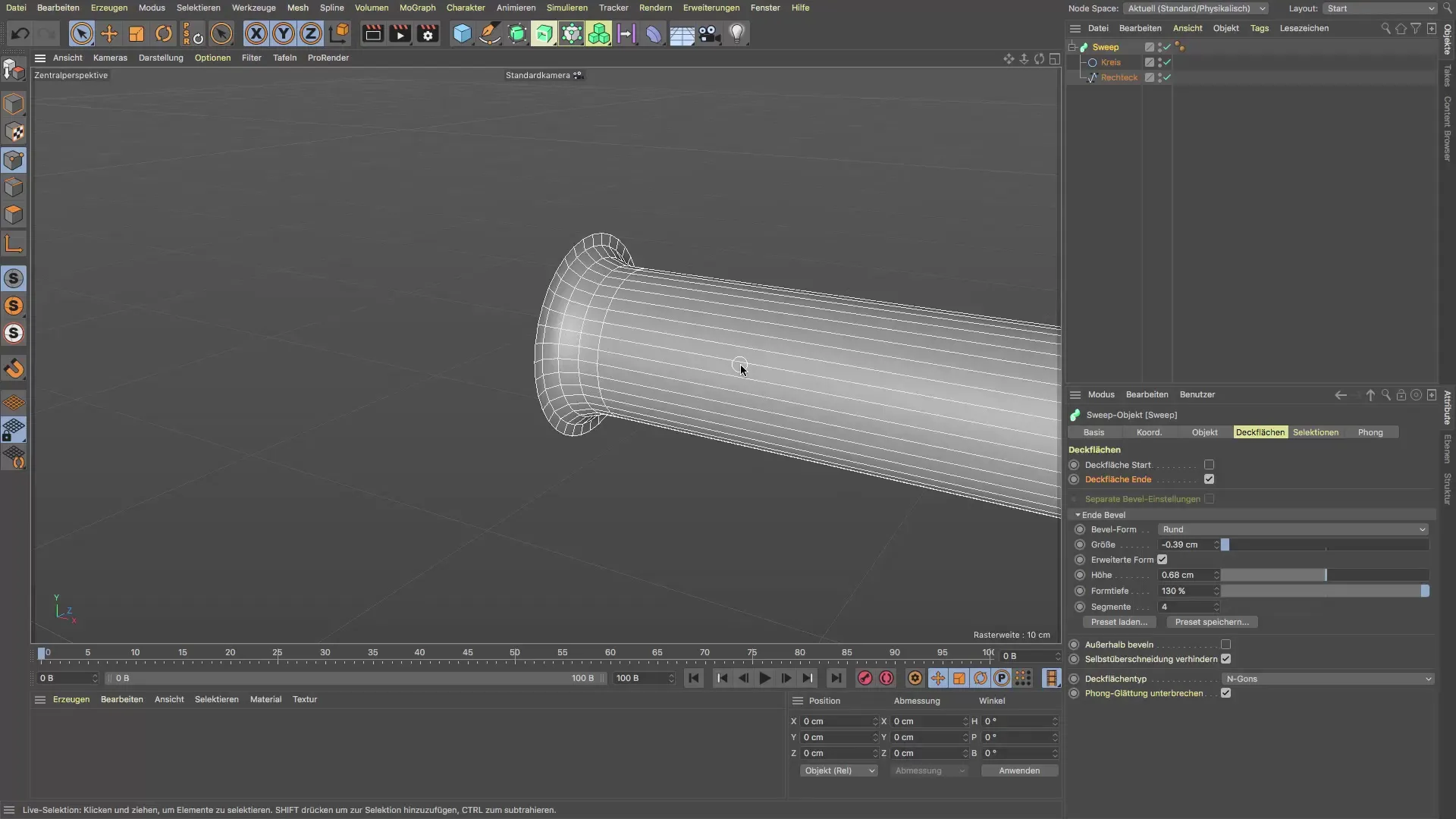Viewport: 1456px width, 819px height.
Task: Click Preset laden button
Action: [1119, 622]
